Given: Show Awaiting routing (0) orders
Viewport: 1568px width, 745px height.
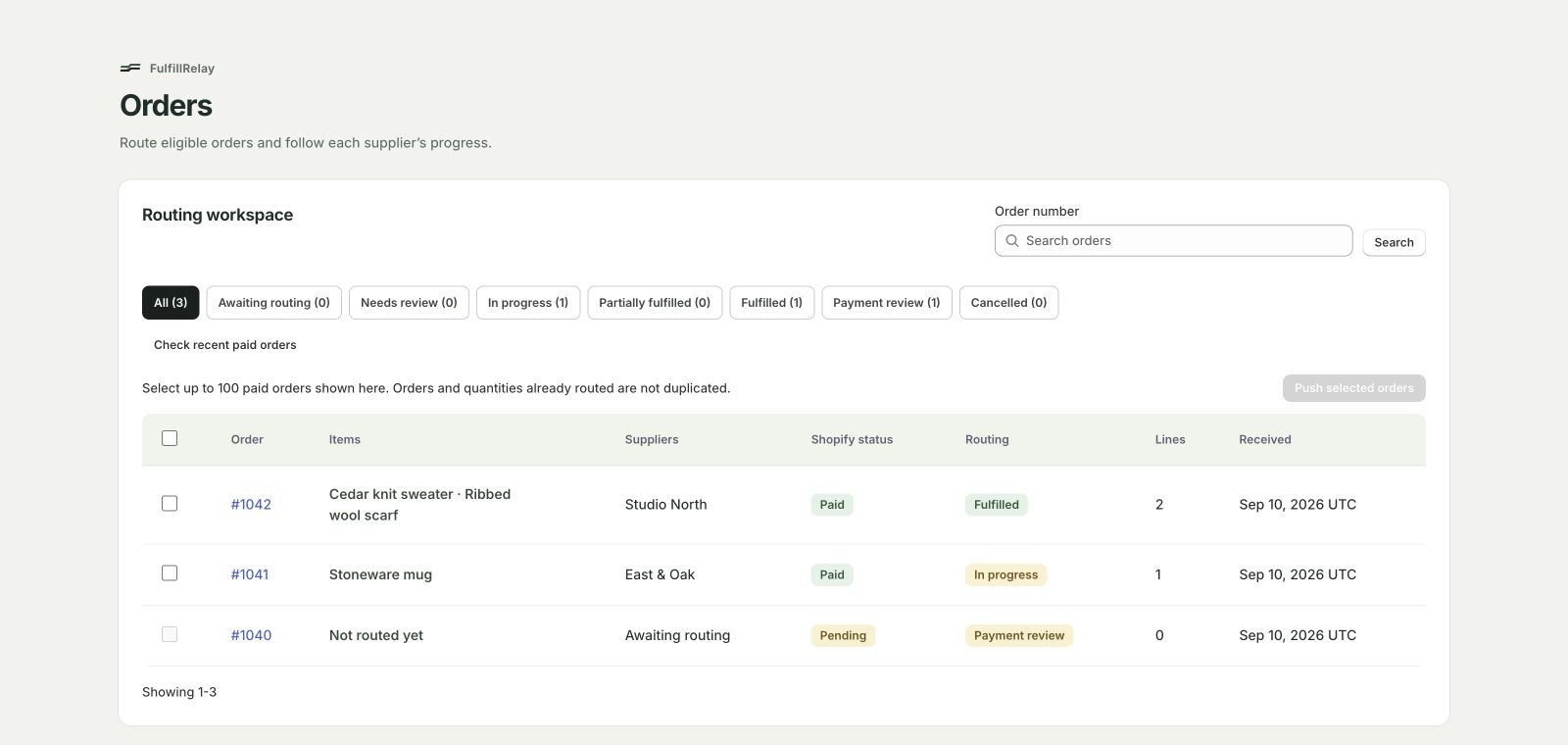Looking at the screenshot, I should click(274, 303).
